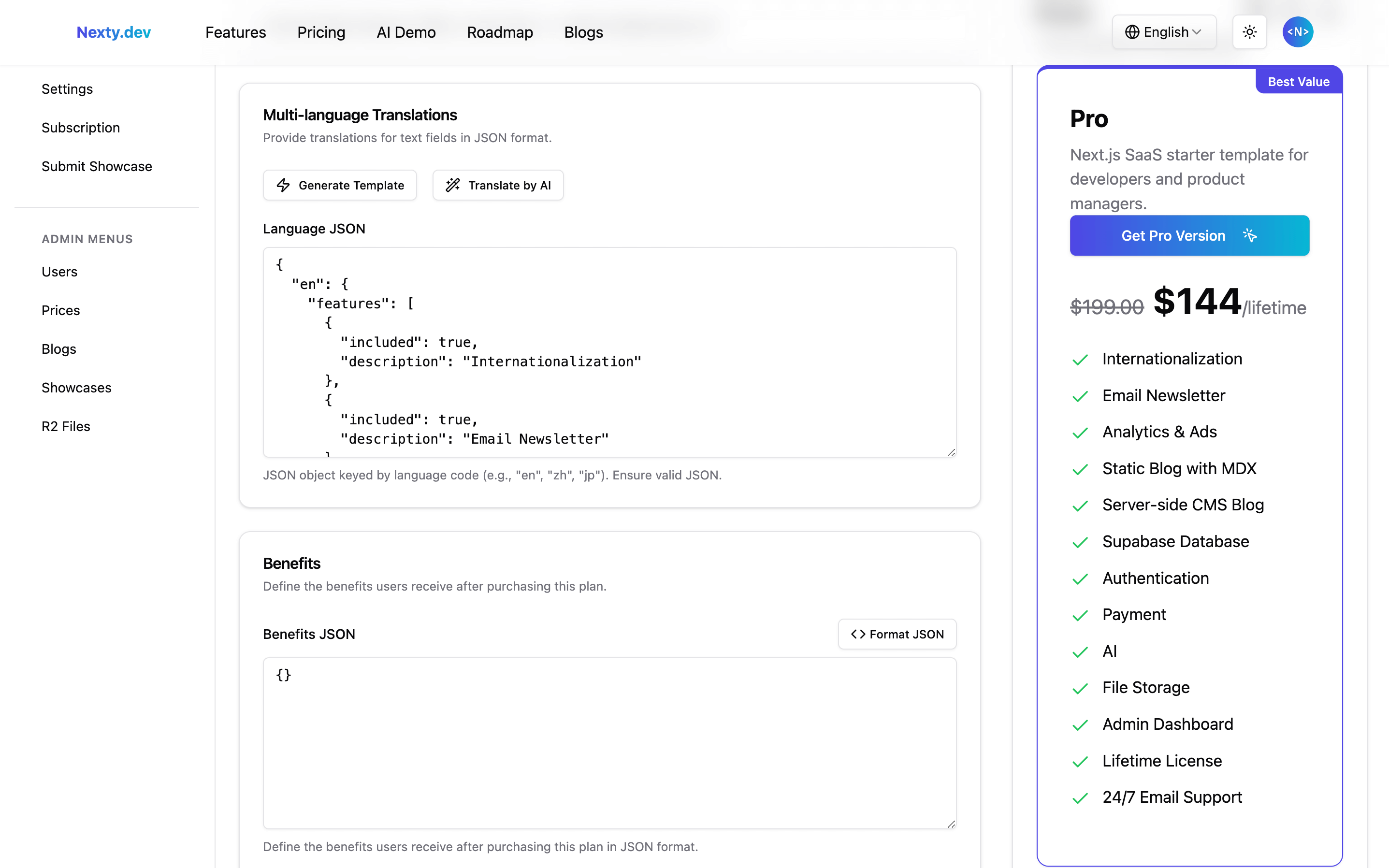Click the magic wand Translate by AI icon
This screenshot has width=1389, height=868.
[x=453, y=185]
